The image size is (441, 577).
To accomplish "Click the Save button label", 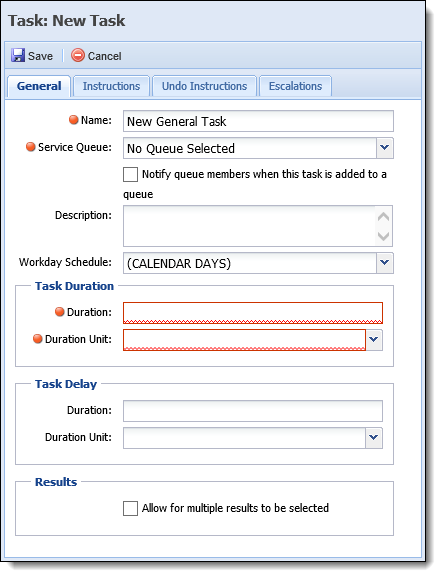I will pos(40,56).
